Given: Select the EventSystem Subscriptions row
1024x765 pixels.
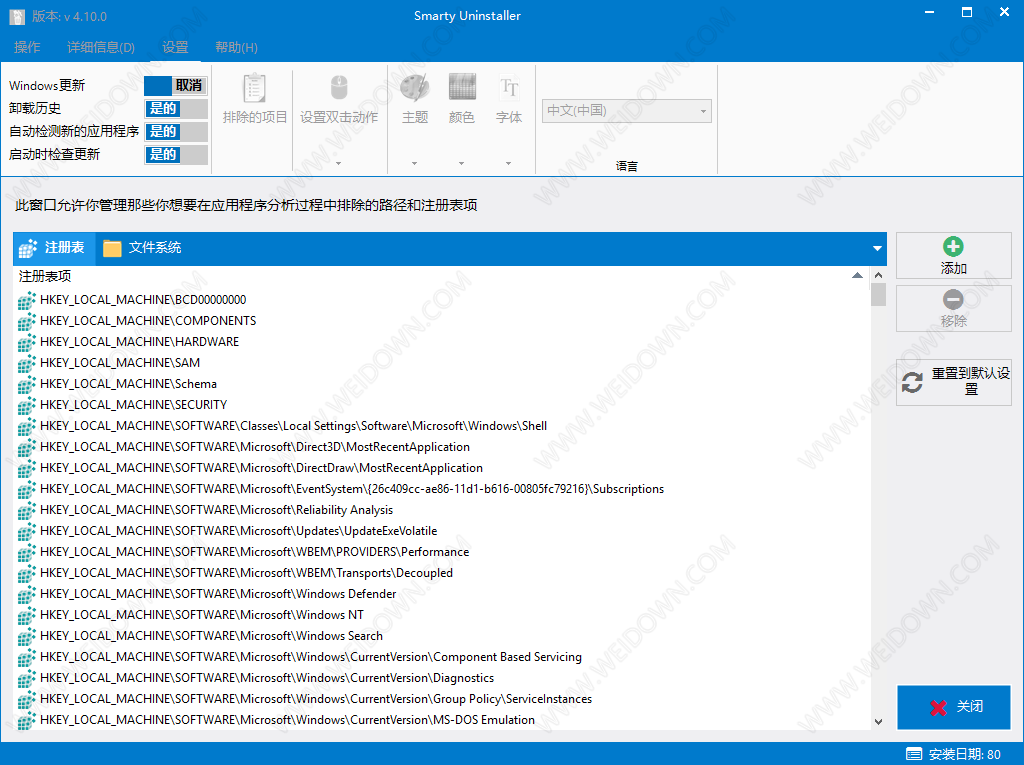Looking at the screenshot, I should (441, 489).
